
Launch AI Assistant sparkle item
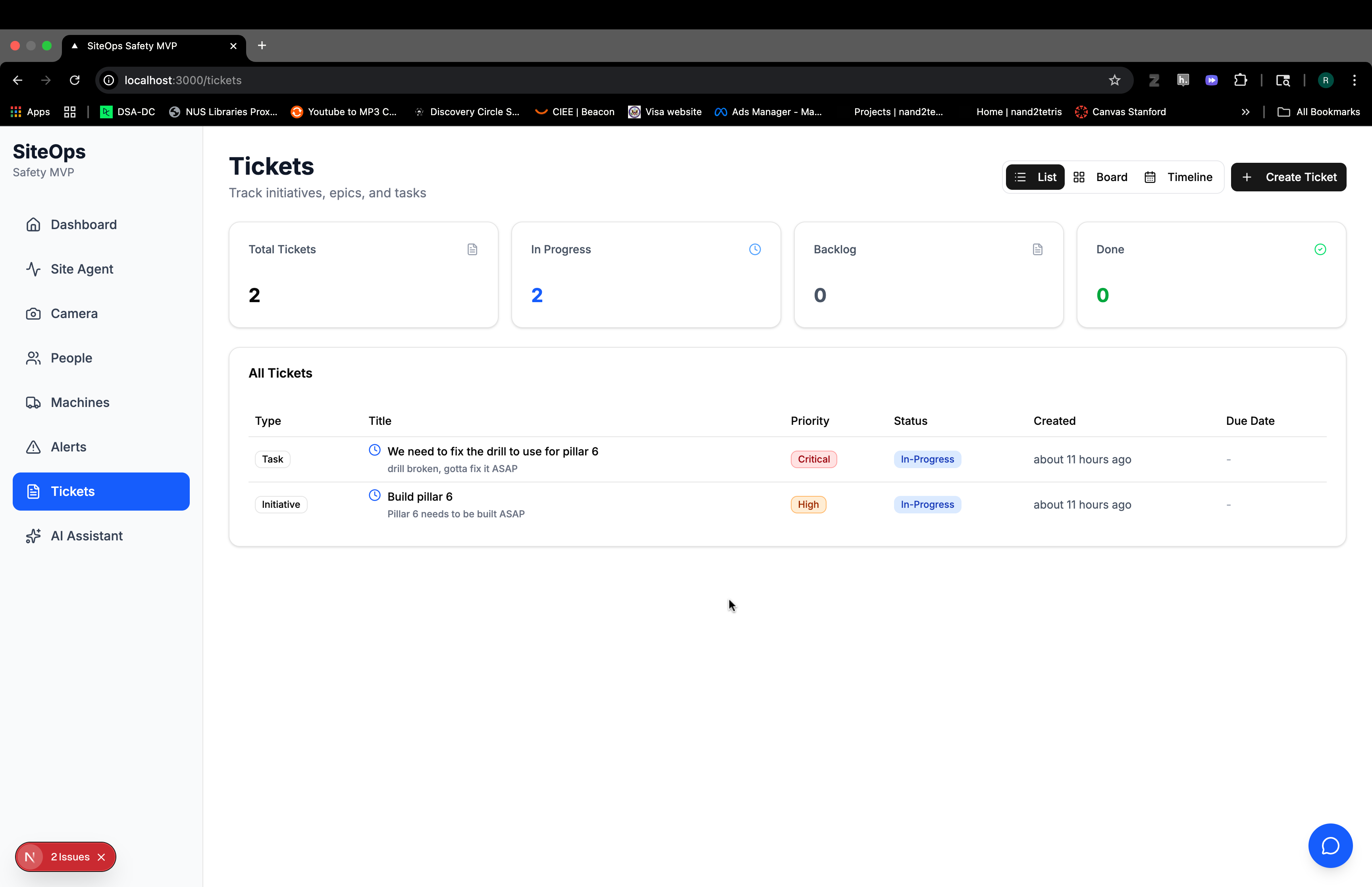tap(33, 536)
